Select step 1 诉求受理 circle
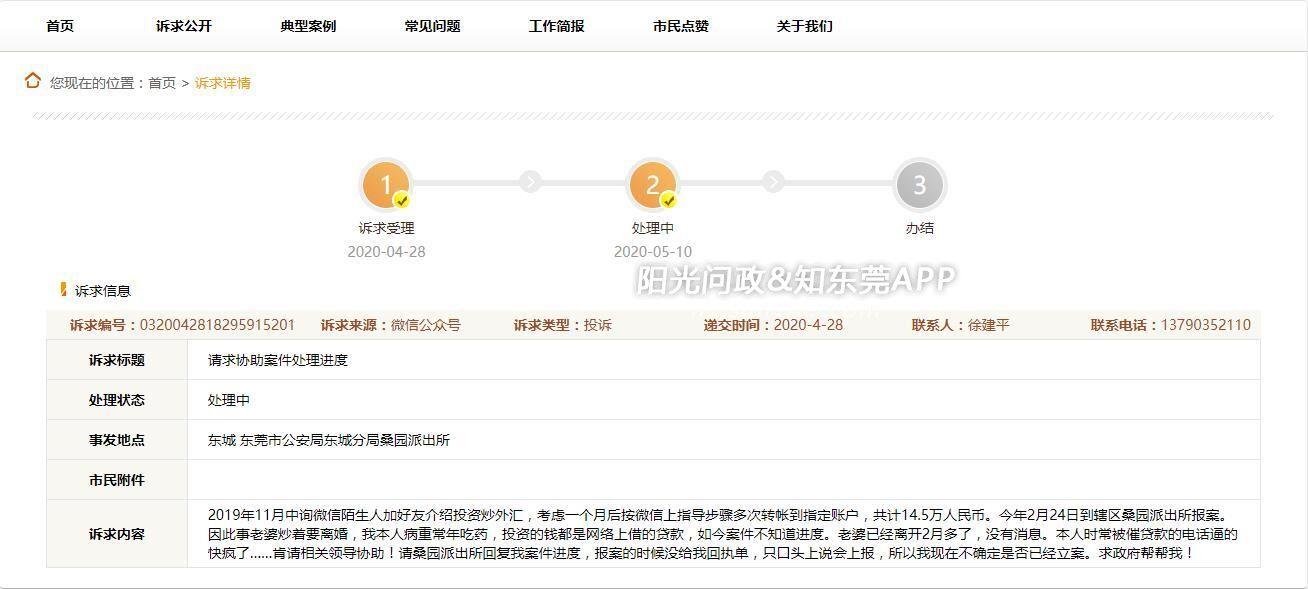 pyautogui.click(x=386, y=185)
